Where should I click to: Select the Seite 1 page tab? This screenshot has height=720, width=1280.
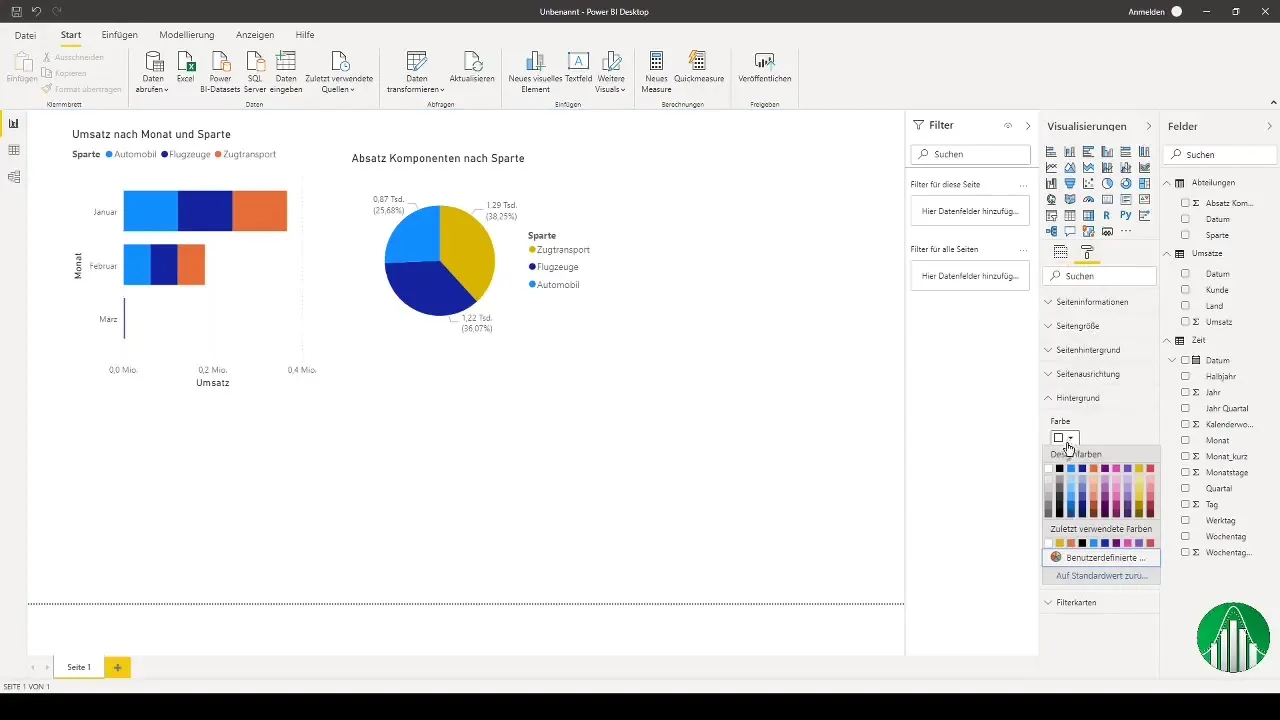79,667
